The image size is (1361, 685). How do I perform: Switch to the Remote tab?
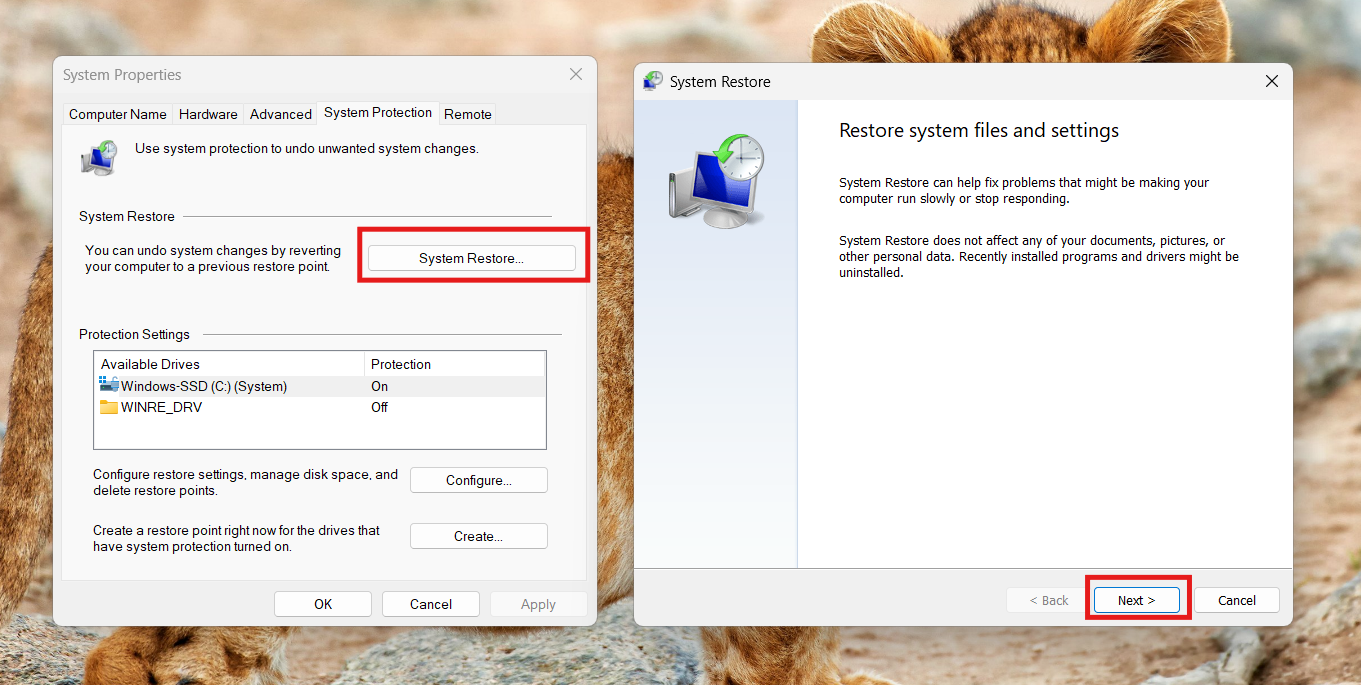point(467,113)
